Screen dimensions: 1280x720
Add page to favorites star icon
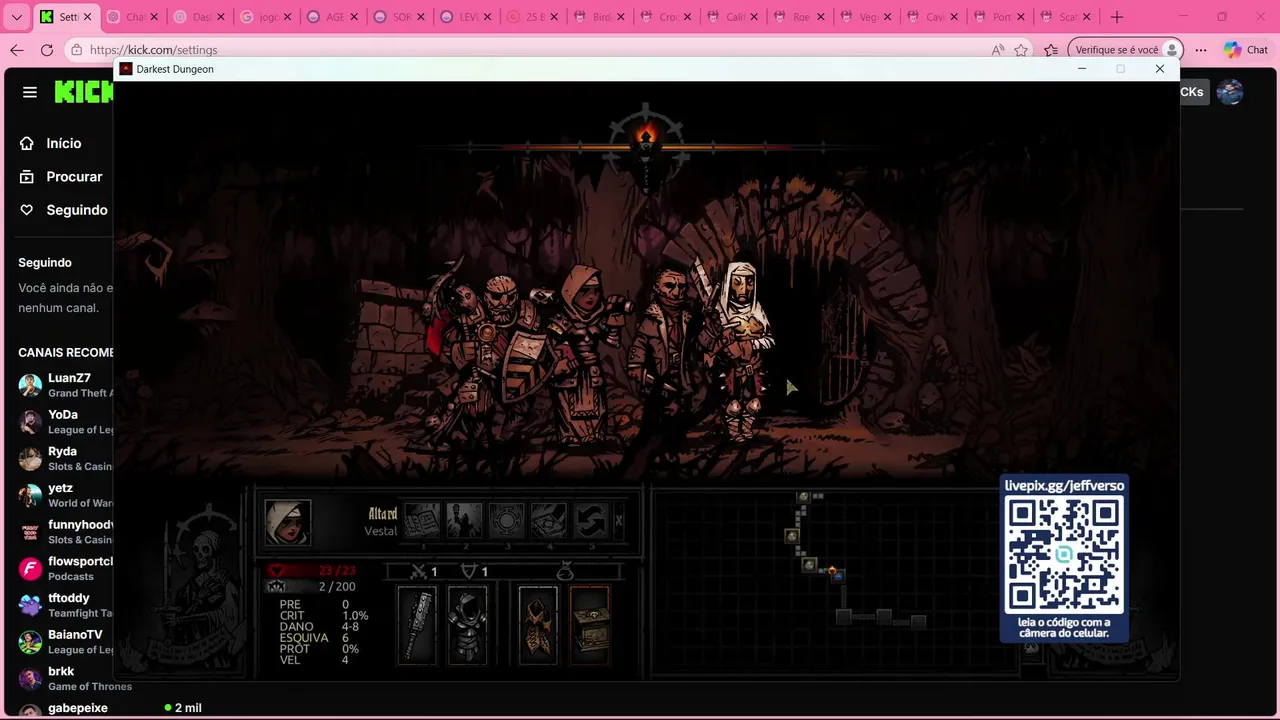pyautogui.click(x=1021, y=50)
